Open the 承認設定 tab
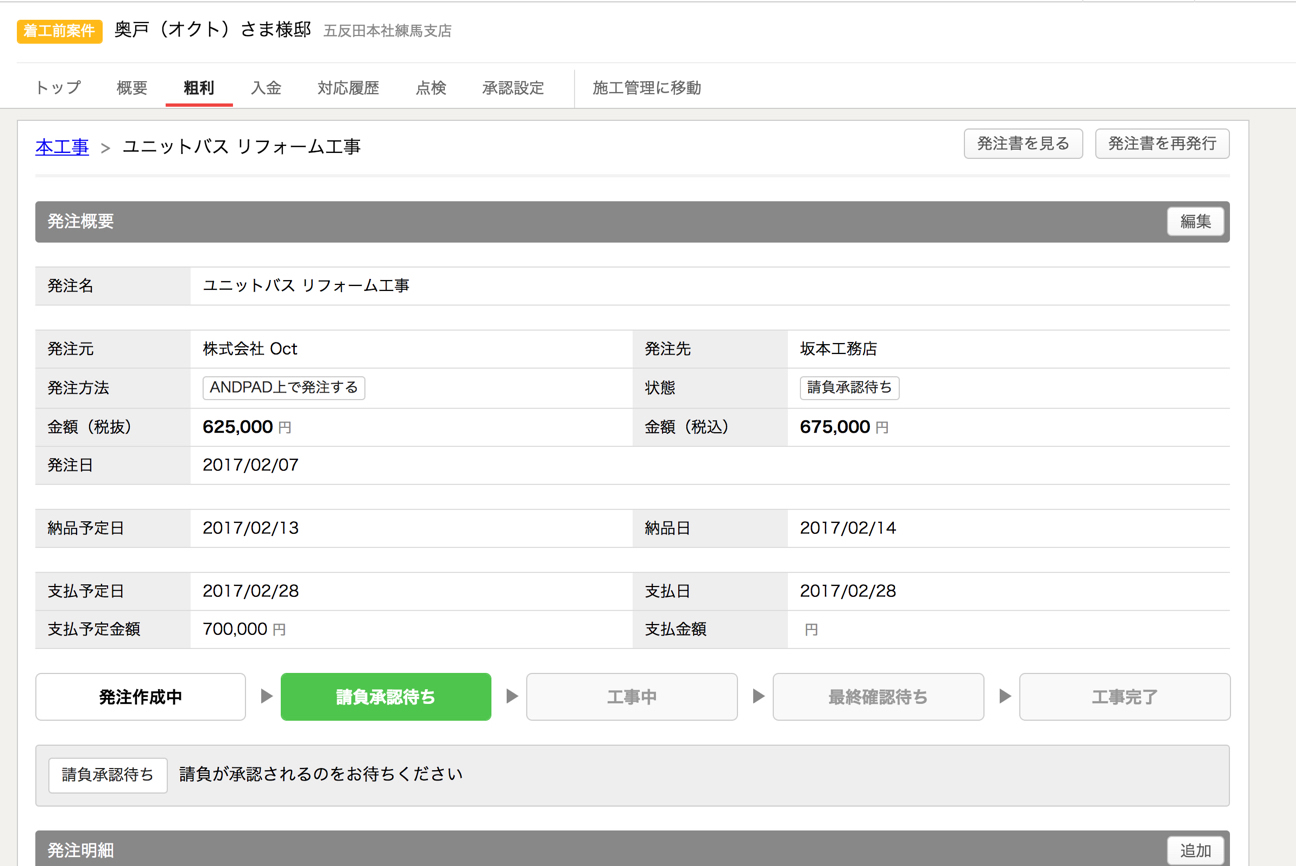 tap(513, 88)
